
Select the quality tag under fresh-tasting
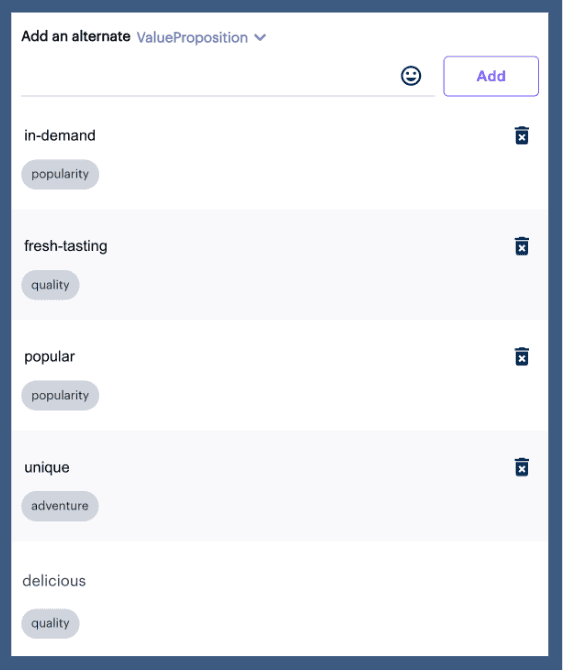(x=50, y=285)
